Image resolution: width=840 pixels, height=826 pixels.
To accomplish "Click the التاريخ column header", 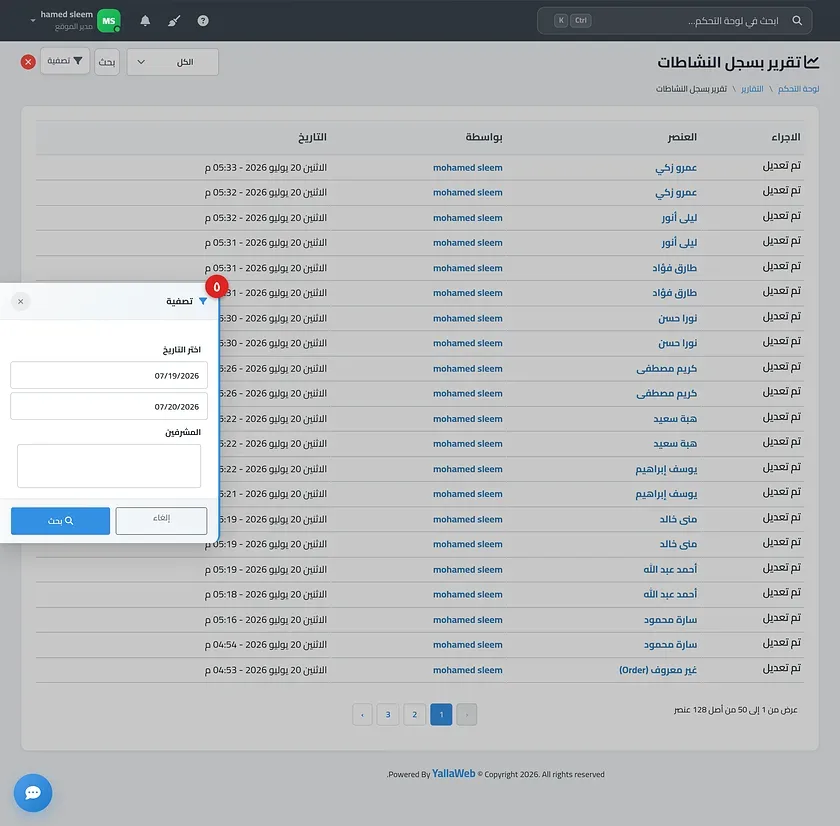I will [312, 137].
